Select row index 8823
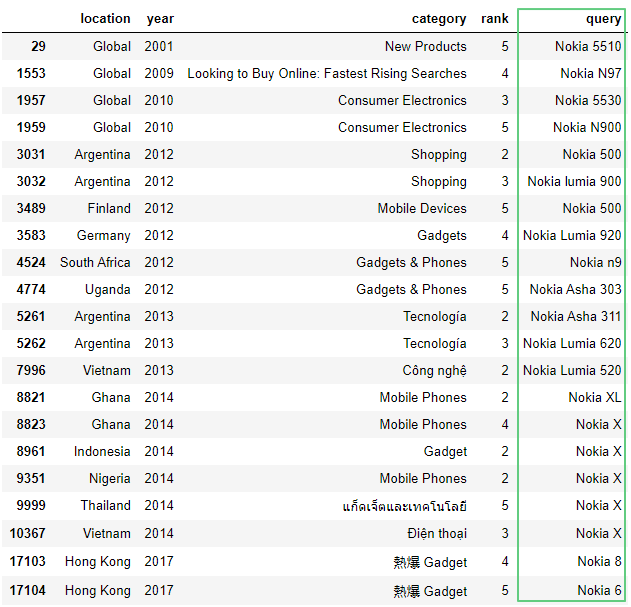 [x=31, y=424]
